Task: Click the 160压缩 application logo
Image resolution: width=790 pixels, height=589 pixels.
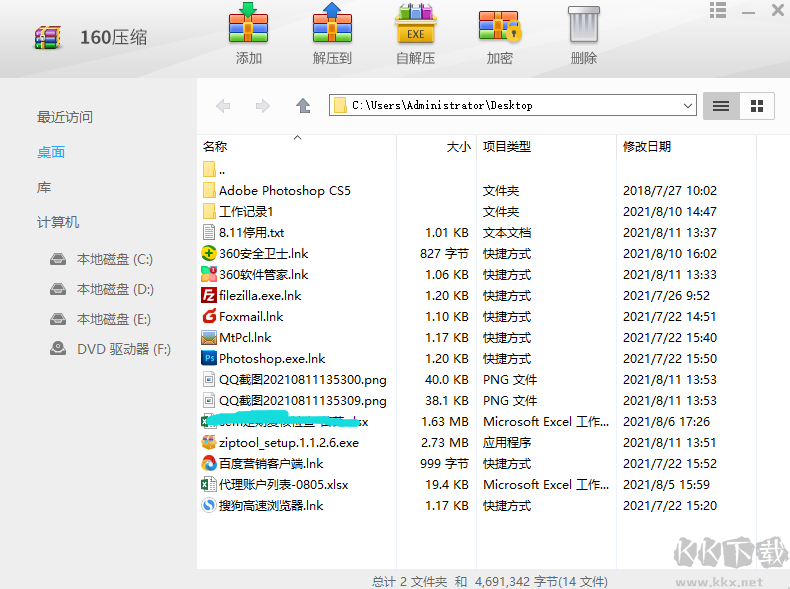Action: 48,38
